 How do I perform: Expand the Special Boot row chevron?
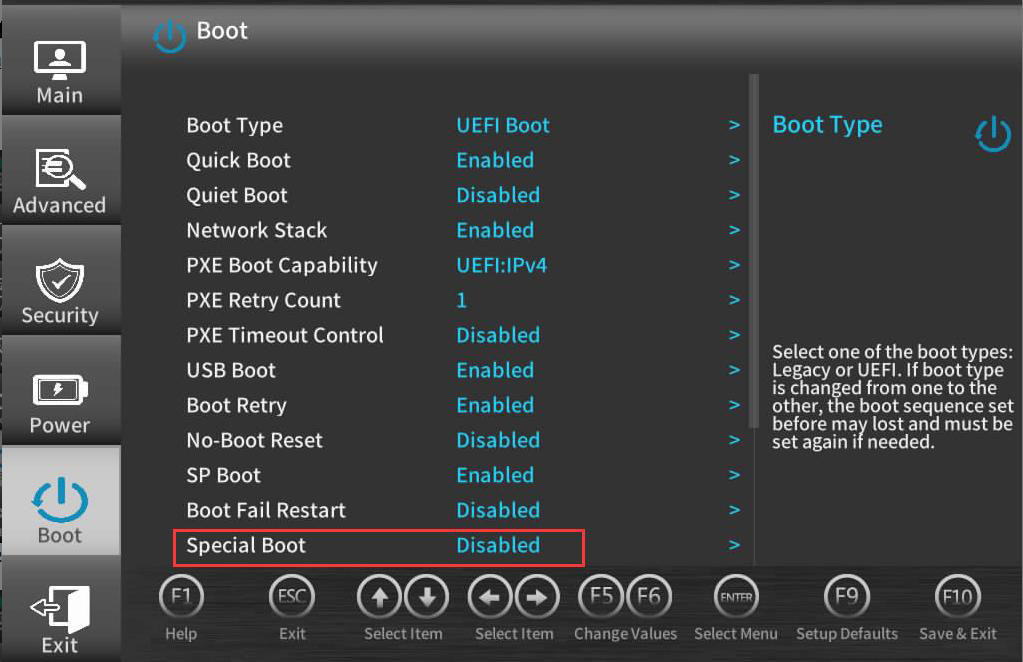click(734, 545)
